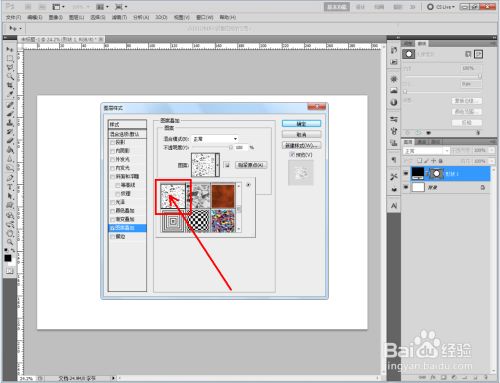Select the Move tool in the toolbox

(10, 49)
